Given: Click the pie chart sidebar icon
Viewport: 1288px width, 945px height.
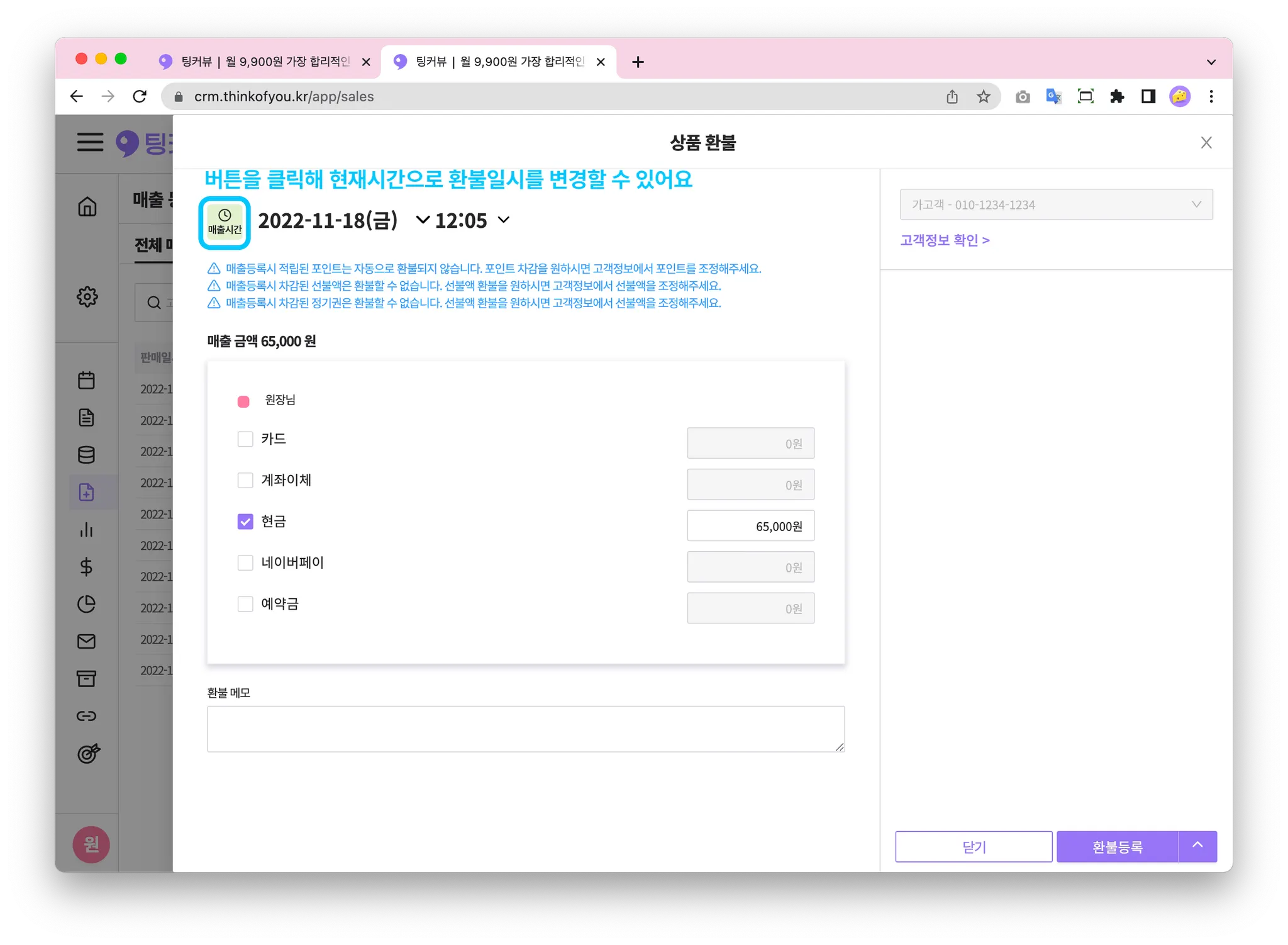Looking at the screenshot, I should tap(87, 604).
